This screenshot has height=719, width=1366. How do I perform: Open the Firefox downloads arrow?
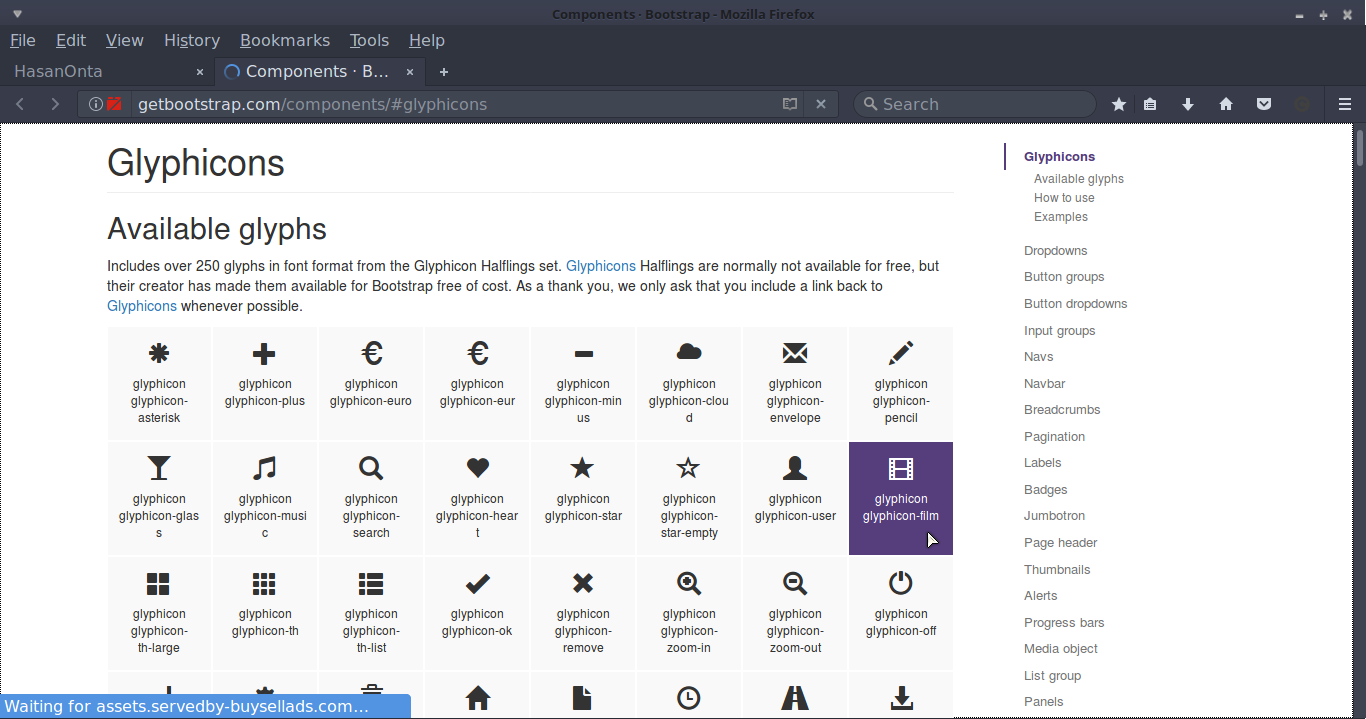pos(1188,104)
